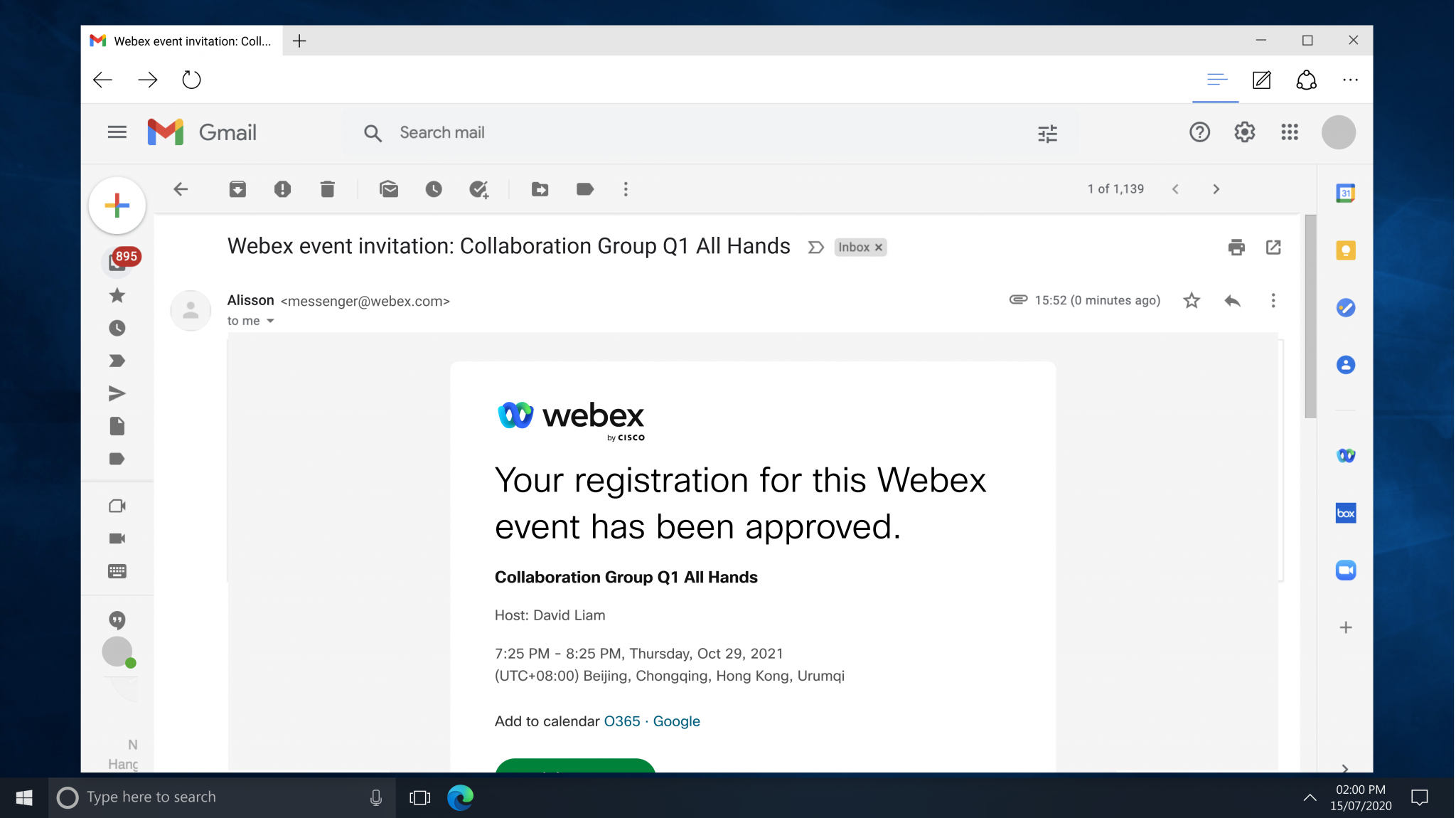This screenshot has width=1456, height=818.
Task: Star the Alisson email
Action: tap(1192, 300)
